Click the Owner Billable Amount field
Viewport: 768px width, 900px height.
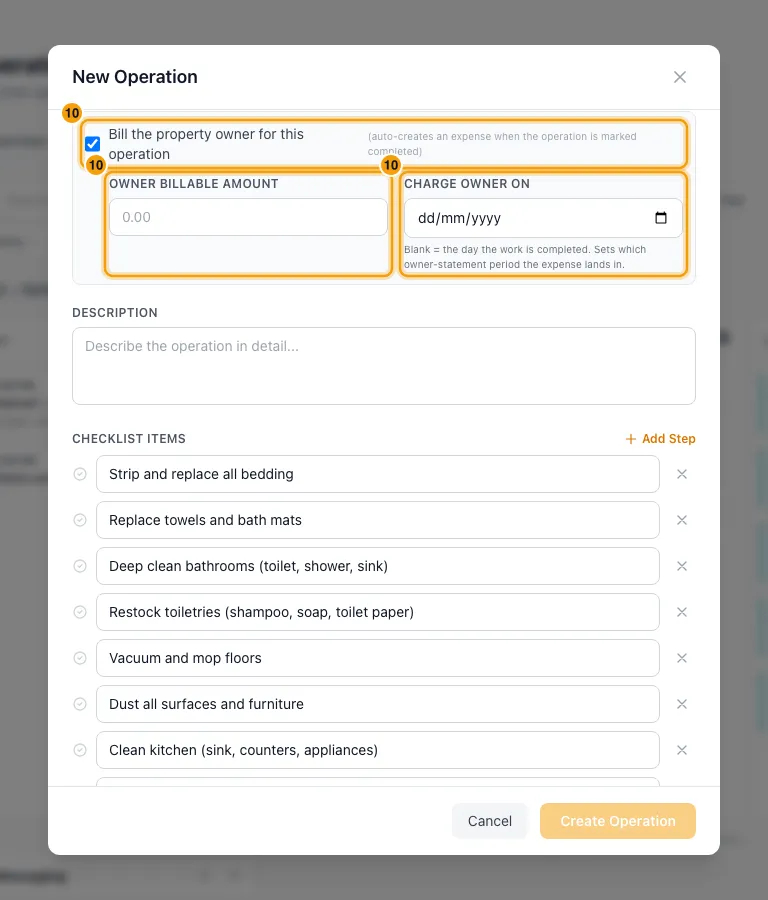pos(248,217)
